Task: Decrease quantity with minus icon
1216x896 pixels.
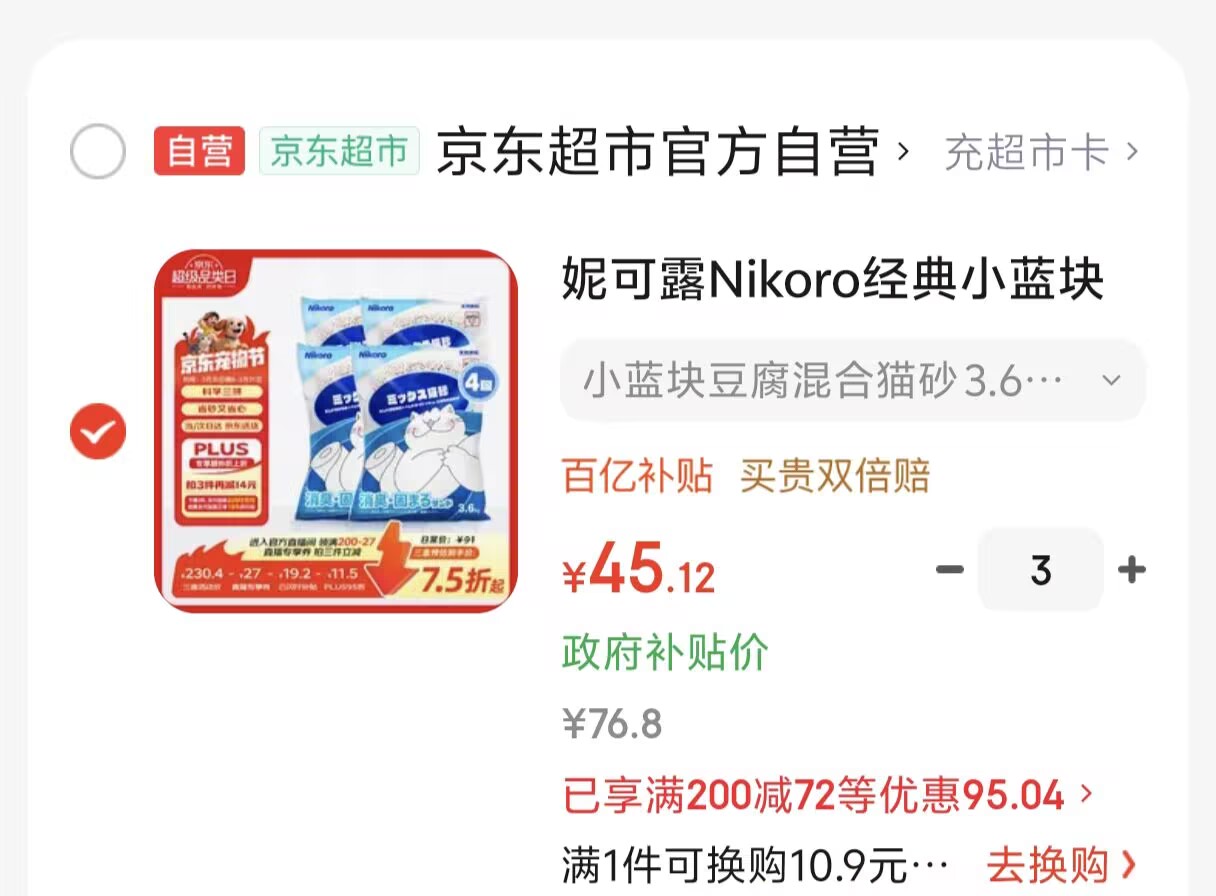Action: (x=949, y=570)
